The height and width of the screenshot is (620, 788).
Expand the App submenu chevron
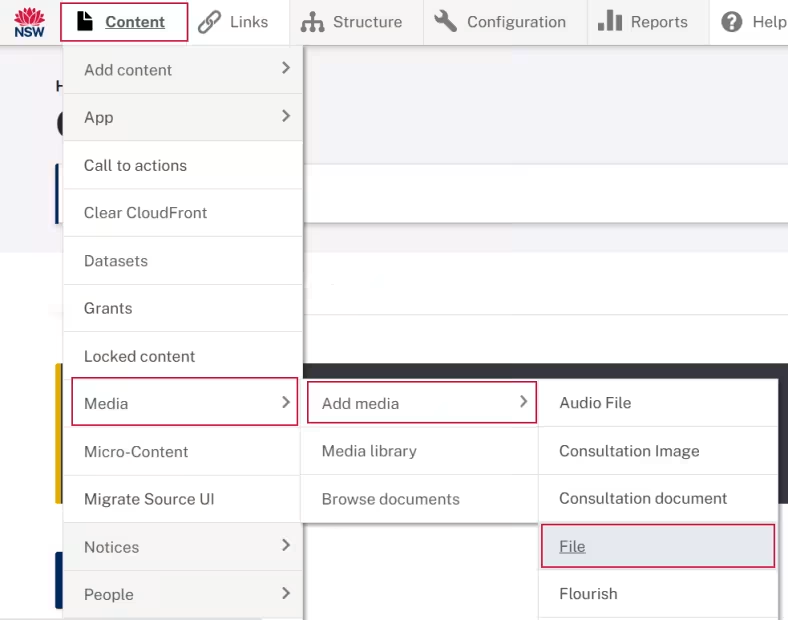(x=285, y=116)
